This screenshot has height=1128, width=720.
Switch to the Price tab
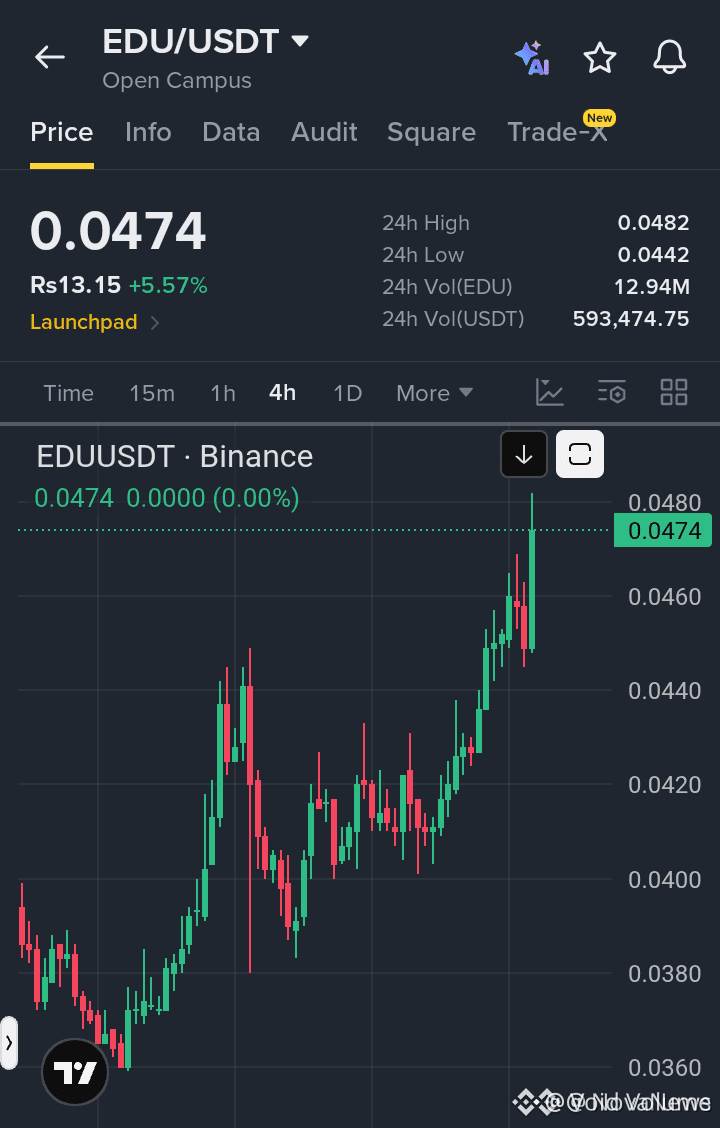(x=62, y=132)
